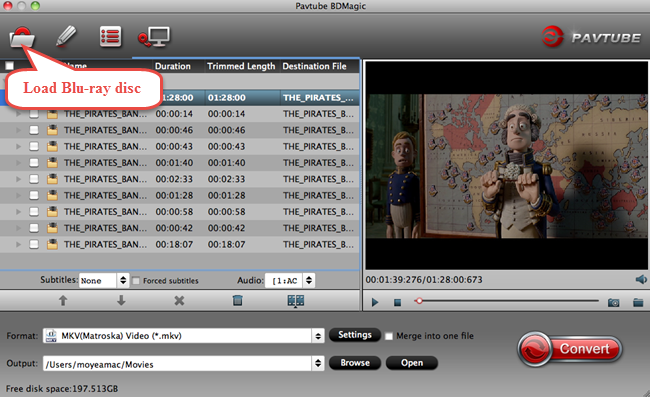Viewport: 650px width, 397px height.
Task: Expand the 00:02:33 title row triangle
Action: click(18, 179)
